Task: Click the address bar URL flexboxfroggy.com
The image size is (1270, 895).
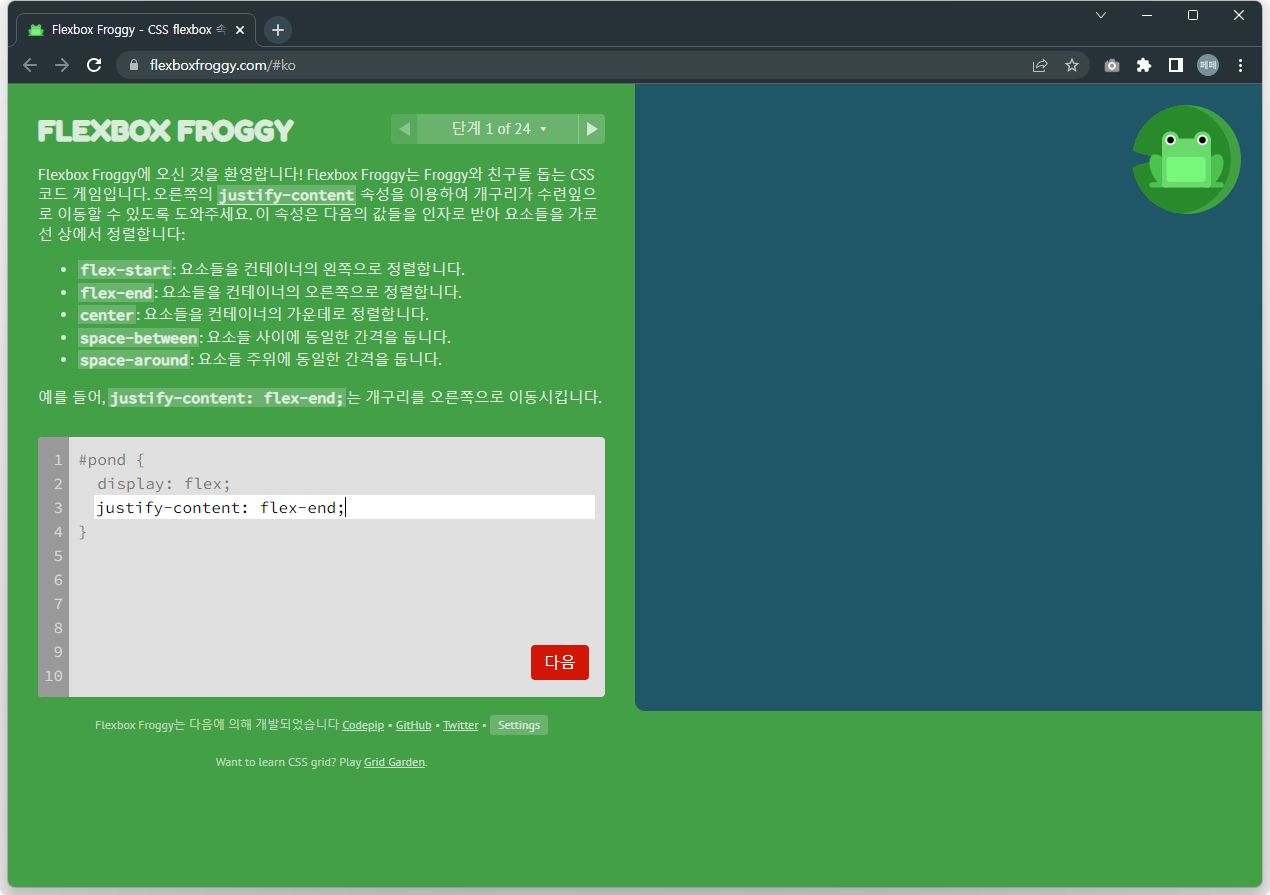Action: pos(222,65)
